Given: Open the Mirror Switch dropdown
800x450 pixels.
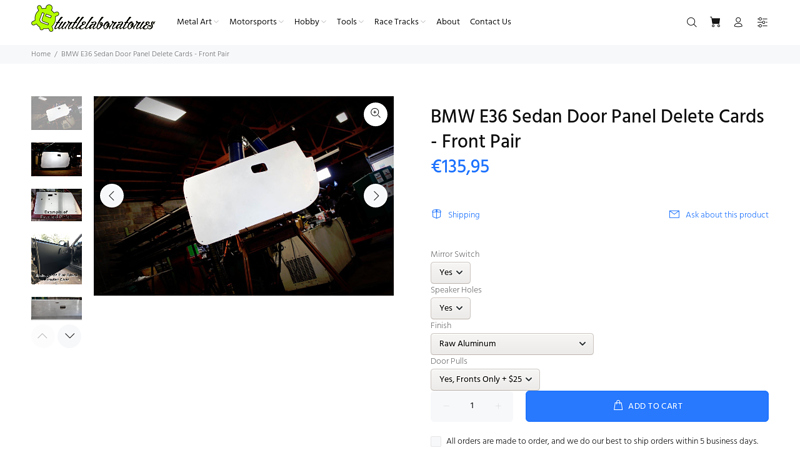Looking at the screenshot, I should pos(451,272).
